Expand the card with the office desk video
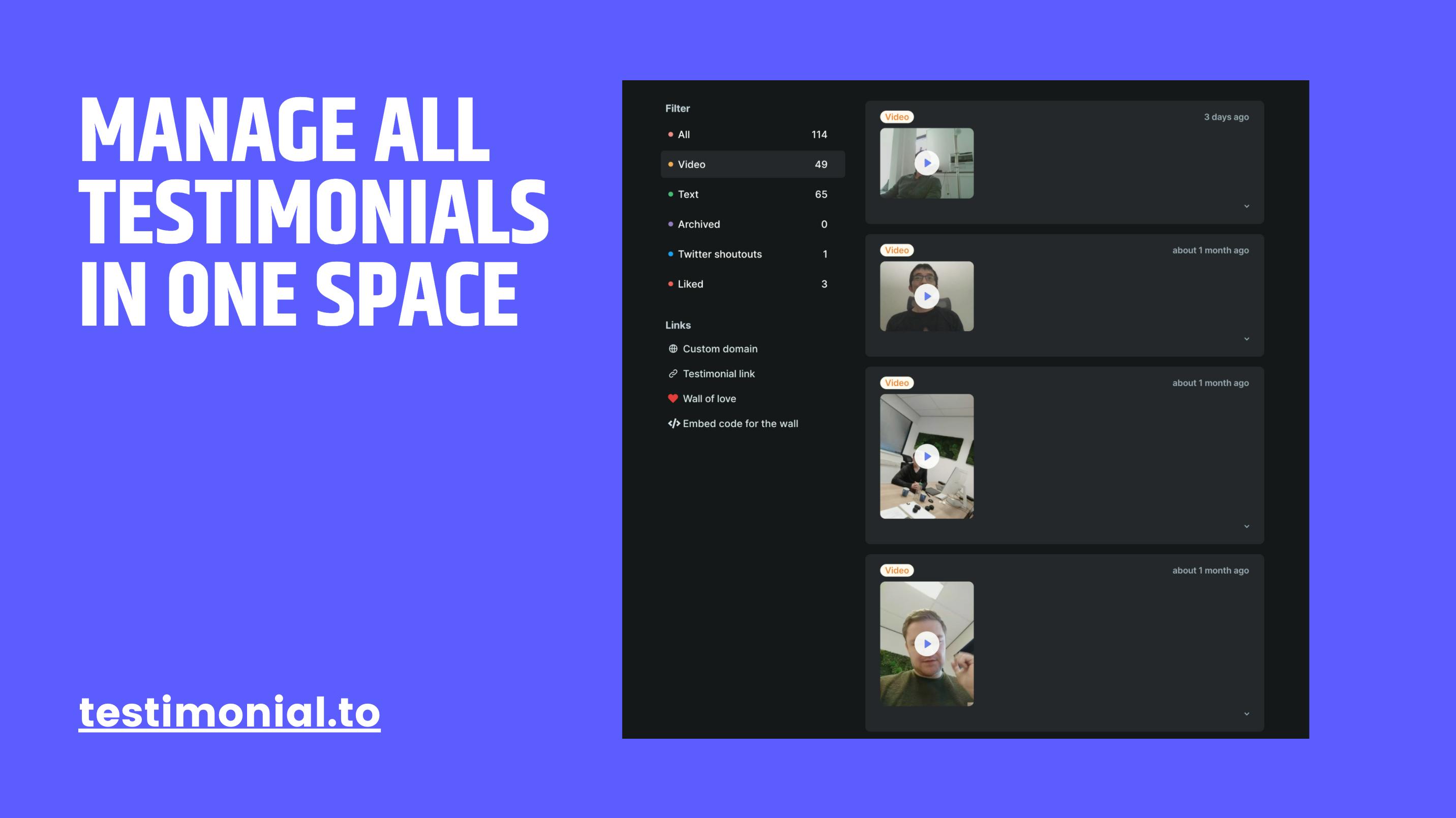The image size is (1456, 818). click(1247, 526)
